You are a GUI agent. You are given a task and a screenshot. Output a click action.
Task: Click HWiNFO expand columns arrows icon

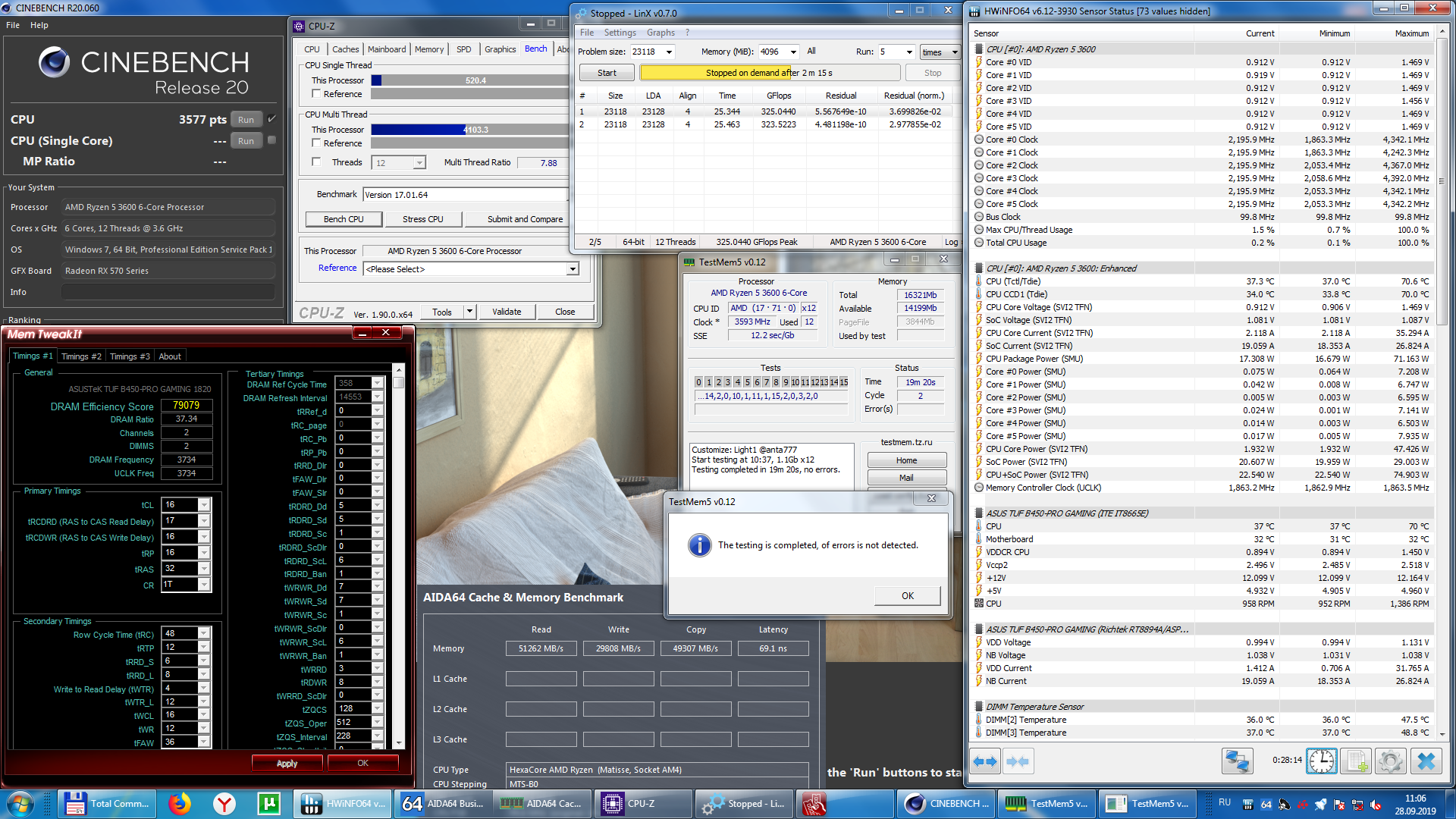pyautogui.click(x=985, y=761)
